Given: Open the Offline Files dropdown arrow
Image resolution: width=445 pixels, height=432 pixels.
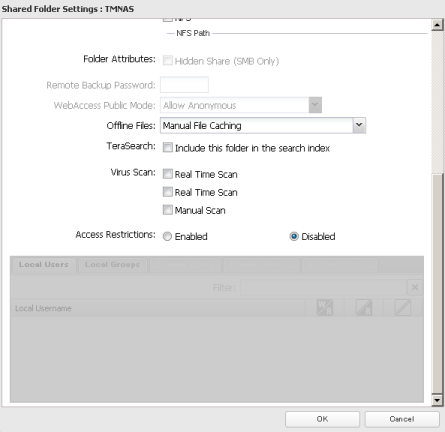Looking at the screenshot, I should tap(359, 125).
